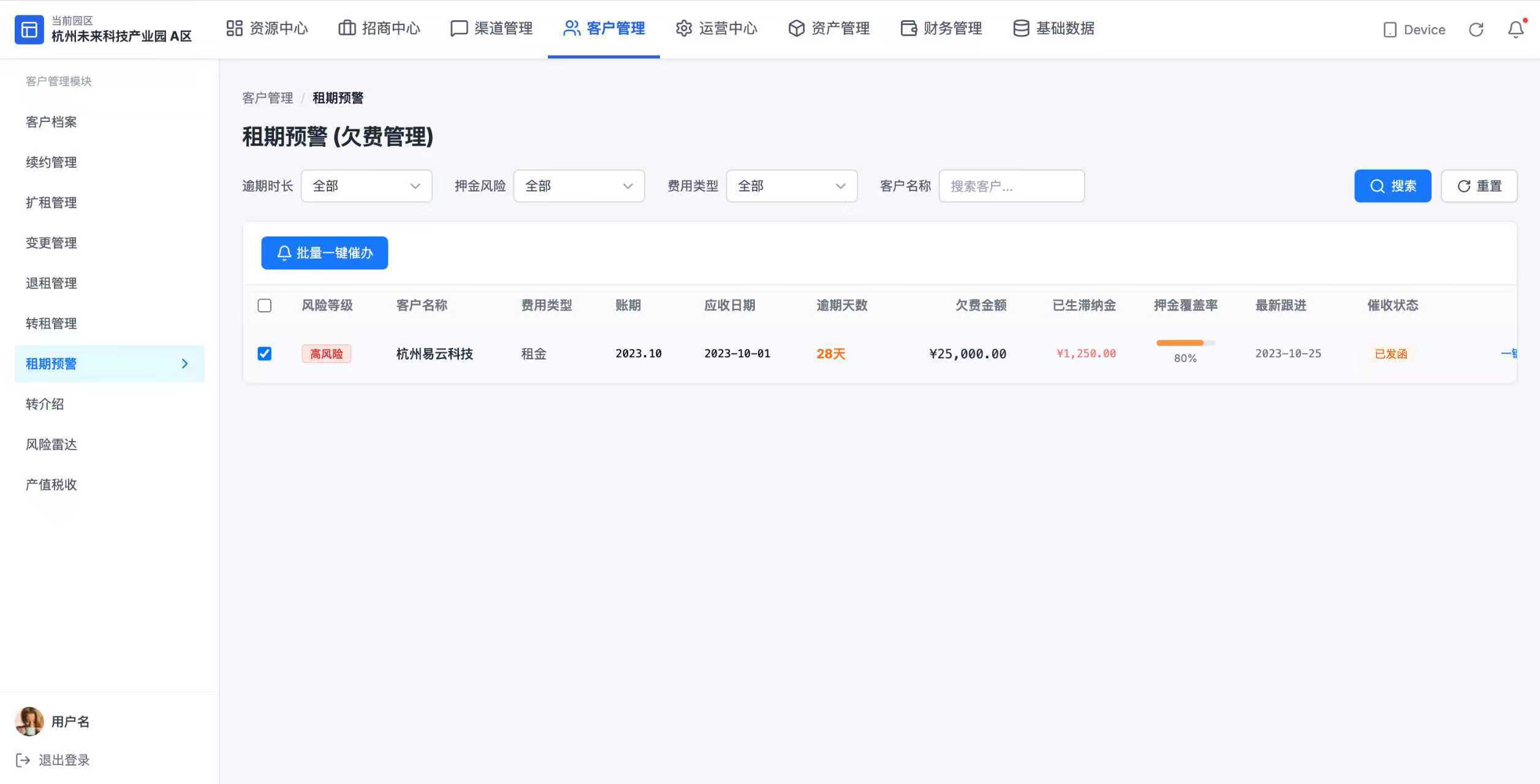Open 招商中心 via its briefcase icon
This screenshot has height=784, width=1540.
point(347,28)
